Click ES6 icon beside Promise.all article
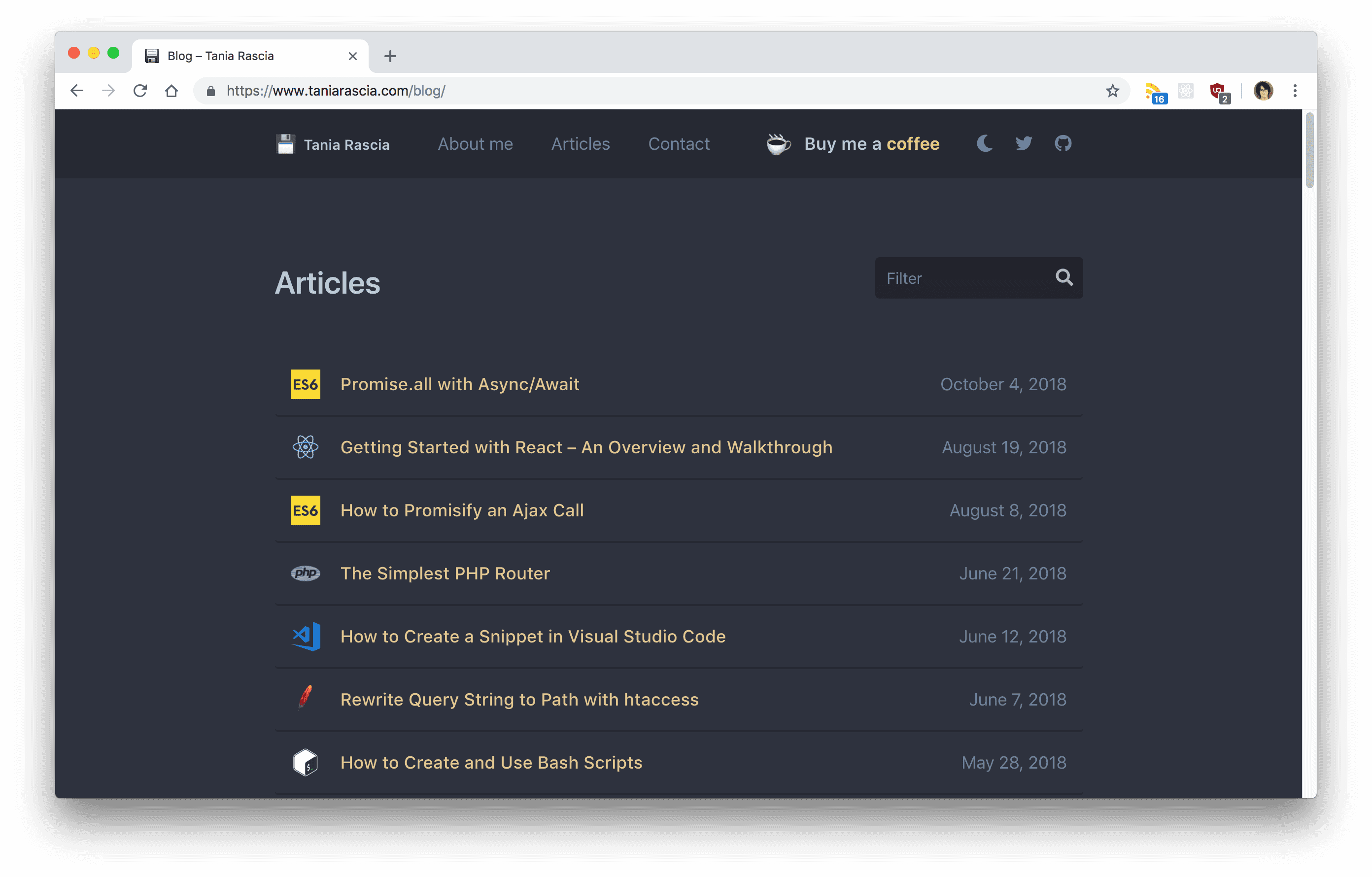Screen dimensions: 1372x877 point(306,384)
